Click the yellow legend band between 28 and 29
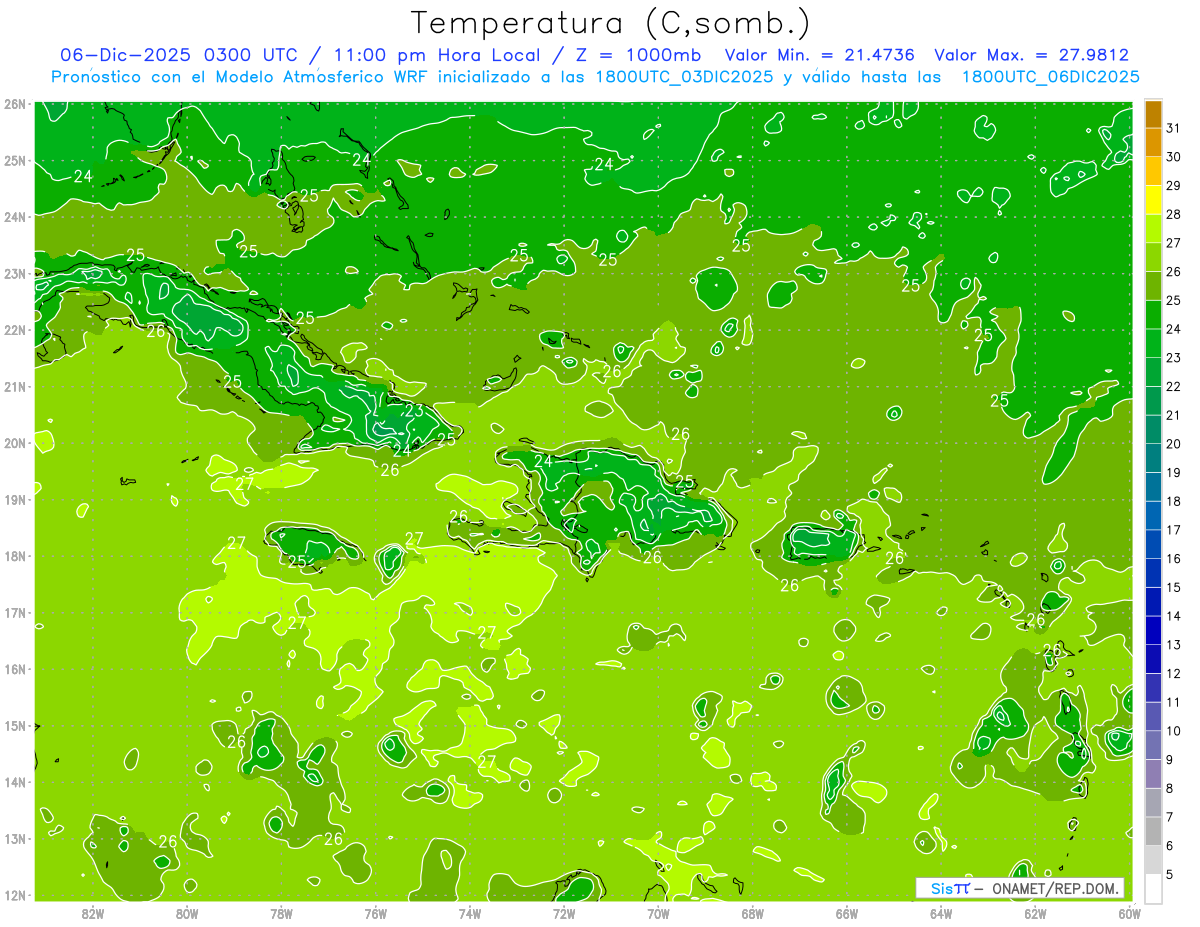Image resolution: width=1200 pixels, height=927 pixels. coord(1153,200)
